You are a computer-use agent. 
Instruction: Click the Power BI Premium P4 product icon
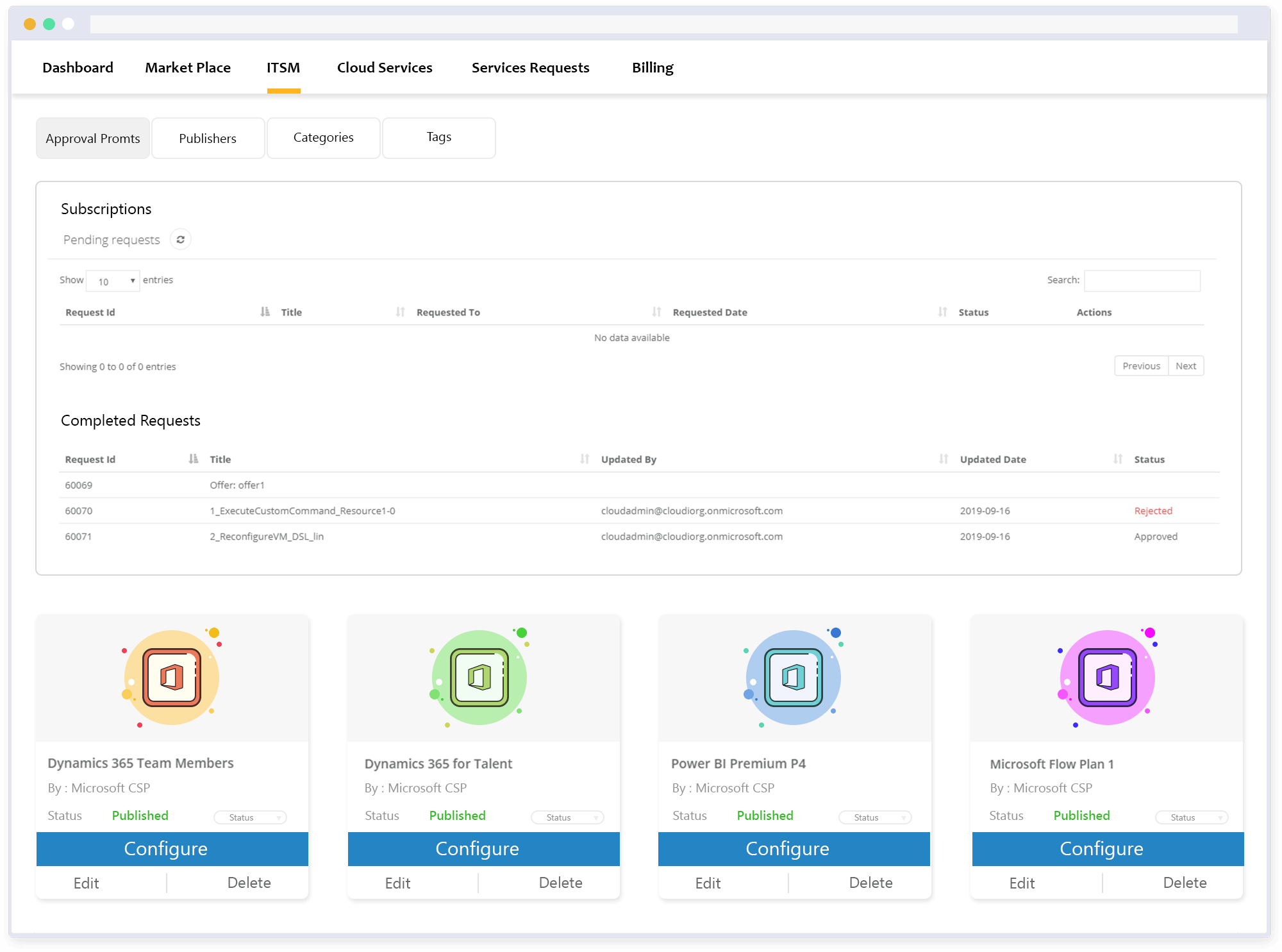pos(794,678)
